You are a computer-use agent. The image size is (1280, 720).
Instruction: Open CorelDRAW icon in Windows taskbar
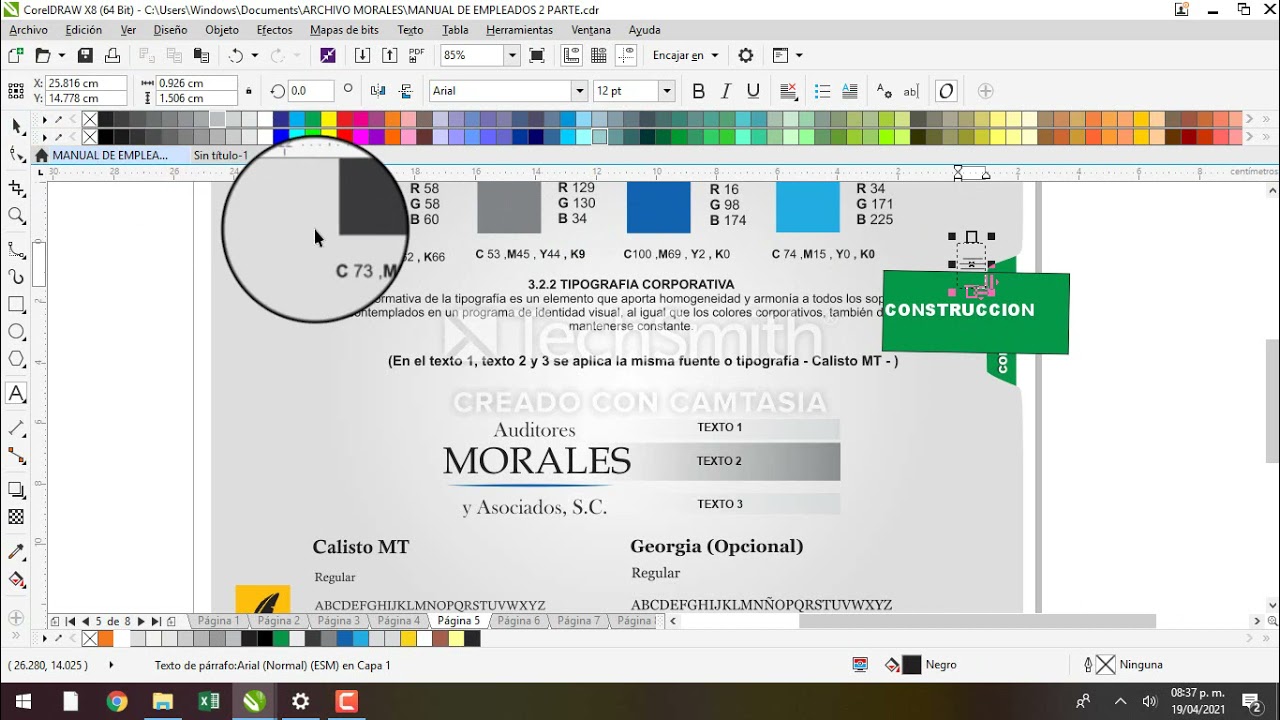pos(254,701)
